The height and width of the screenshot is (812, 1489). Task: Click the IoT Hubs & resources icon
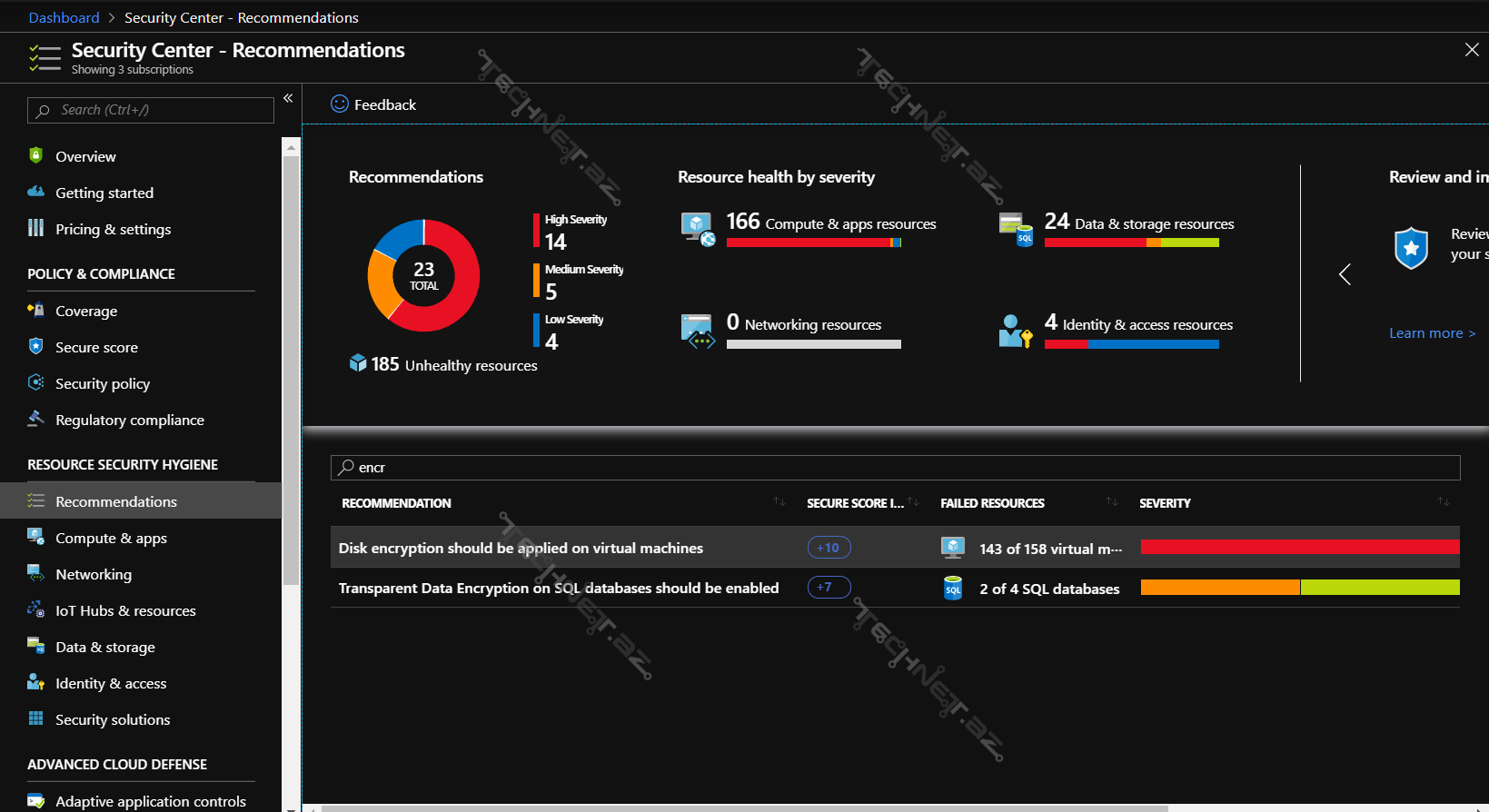tap(36, 609)
